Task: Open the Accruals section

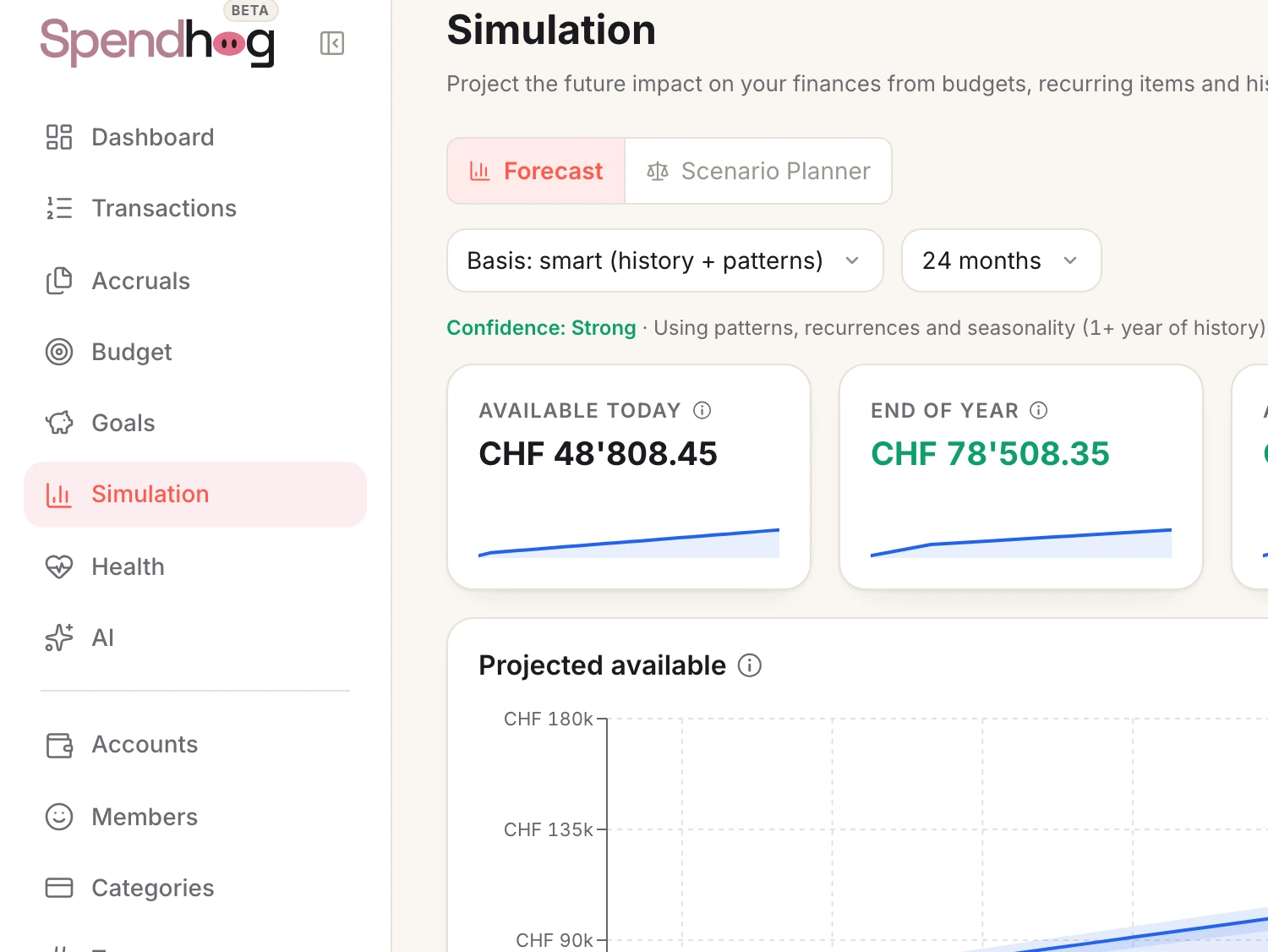Action: [x=195, y=281]
